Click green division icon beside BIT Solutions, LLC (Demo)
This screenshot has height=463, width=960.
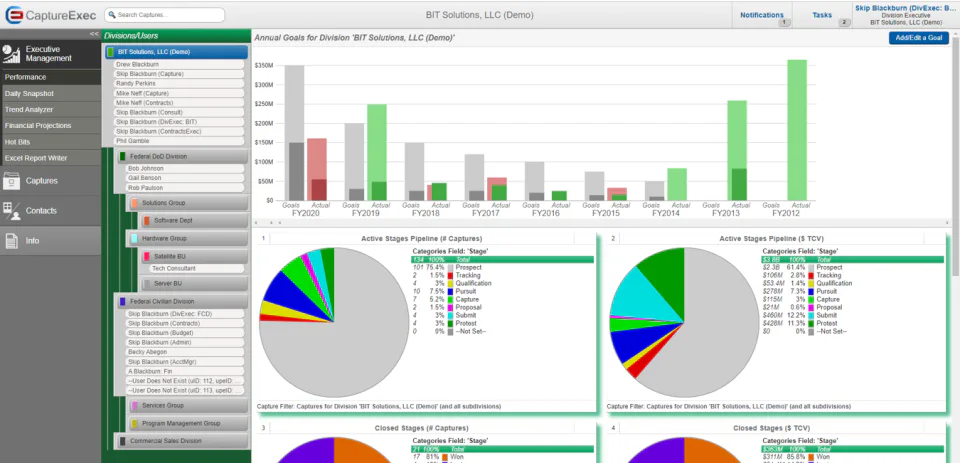[111, 52]
